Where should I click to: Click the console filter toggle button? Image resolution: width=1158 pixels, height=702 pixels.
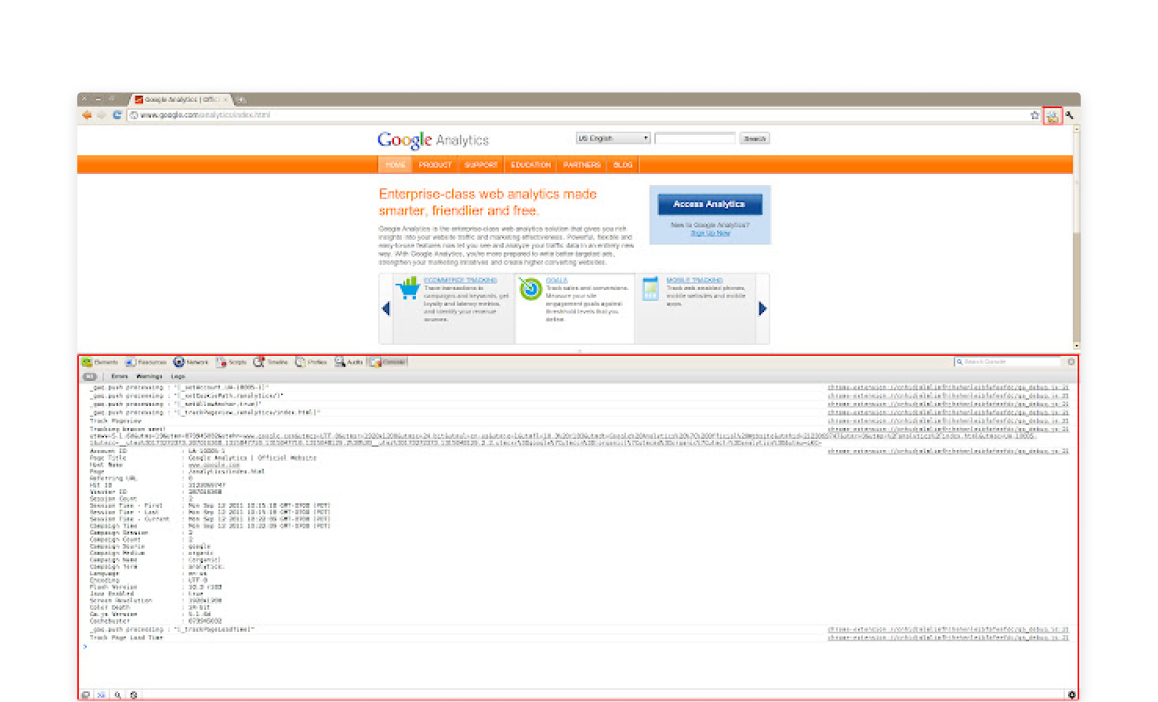click(90, 377)
